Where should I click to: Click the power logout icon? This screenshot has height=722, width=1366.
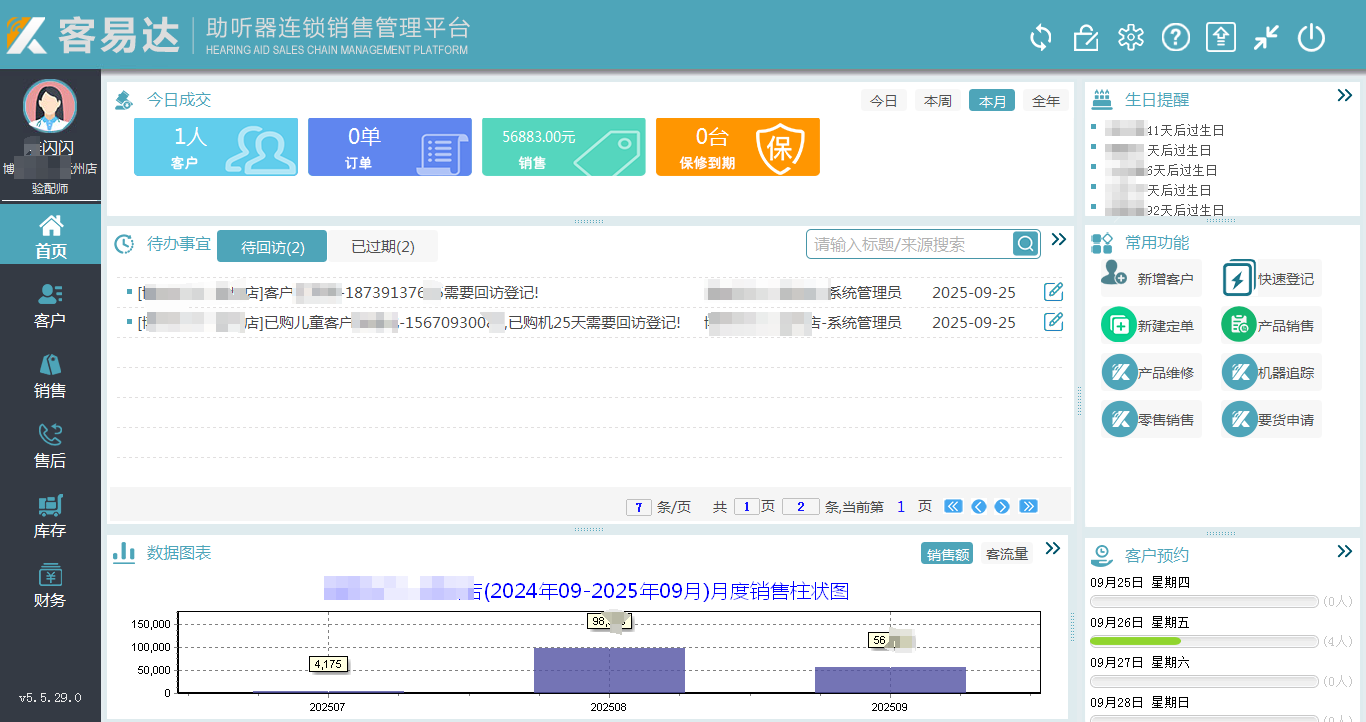(1311, 38)
